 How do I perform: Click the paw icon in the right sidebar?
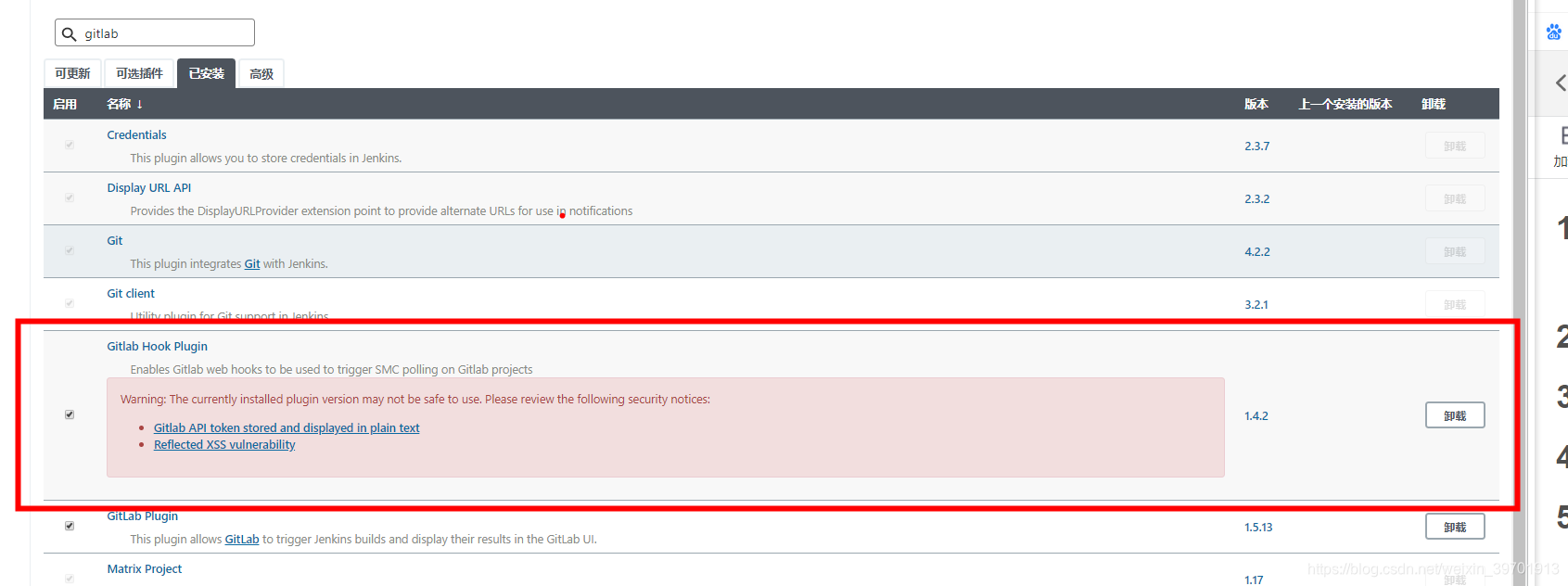tap(1554, 32)
